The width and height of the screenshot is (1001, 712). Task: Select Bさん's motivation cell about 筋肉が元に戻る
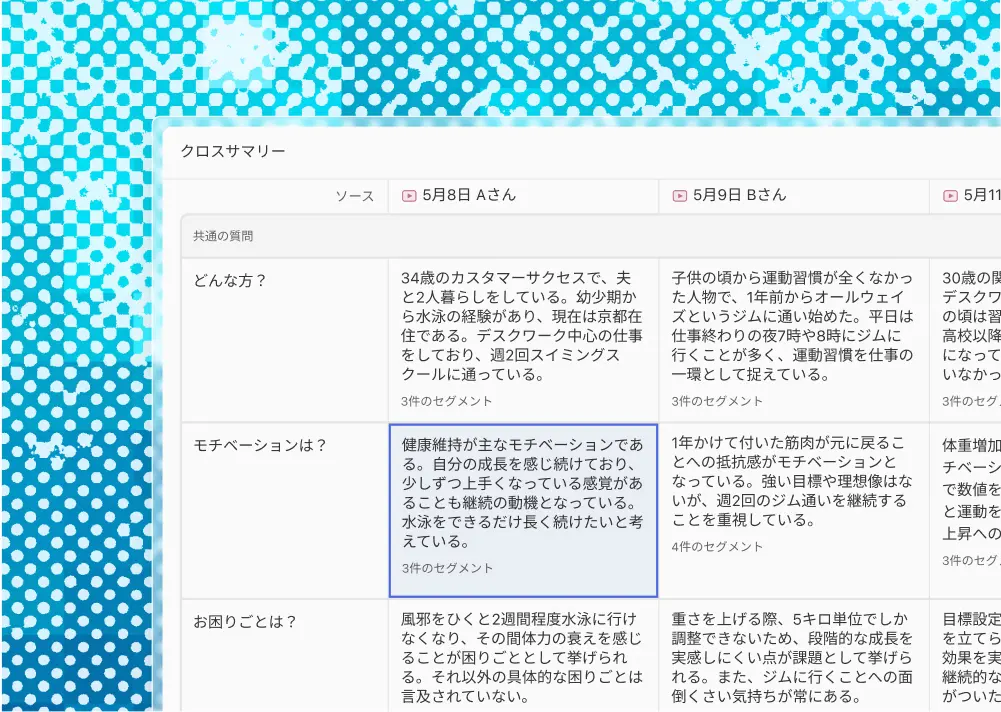tap(792, 482)
